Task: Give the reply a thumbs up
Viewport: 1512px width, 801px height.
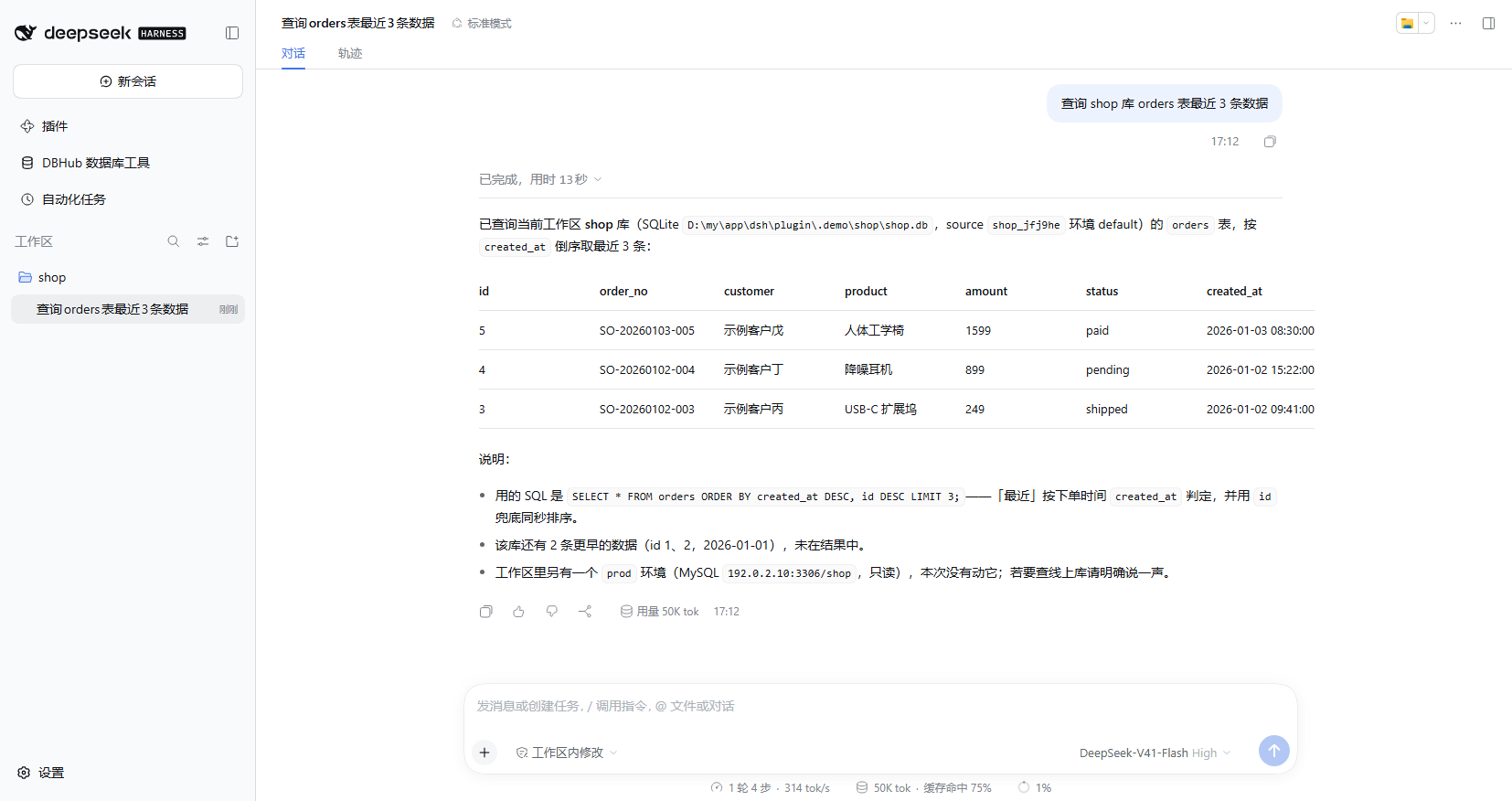Action: pyautogui.click(x=519, y=612)
